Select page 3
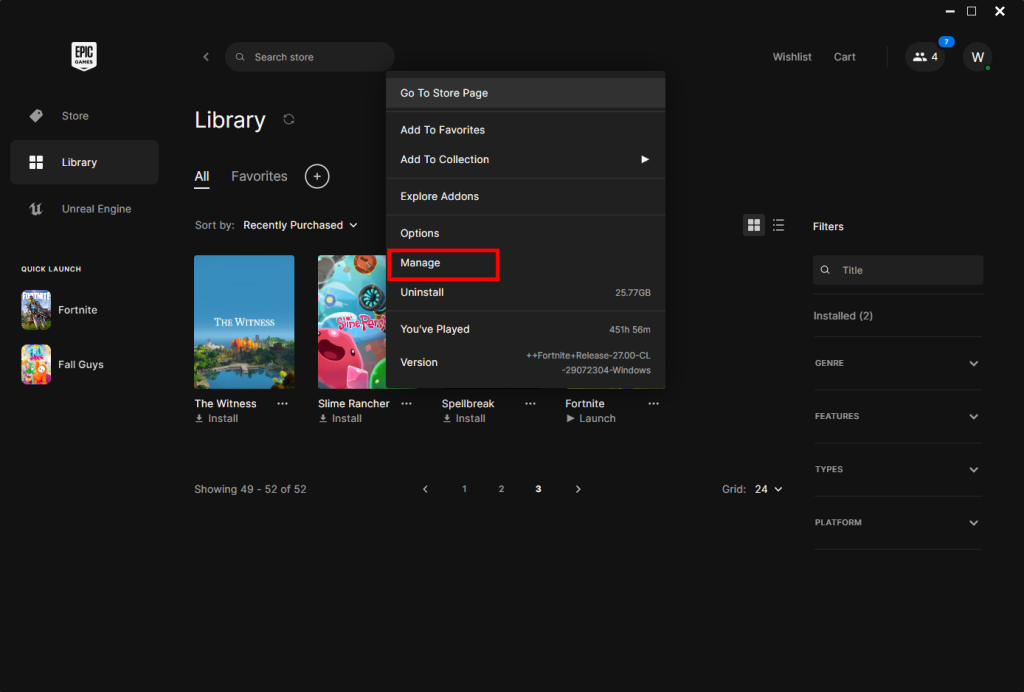 point(538,489)
